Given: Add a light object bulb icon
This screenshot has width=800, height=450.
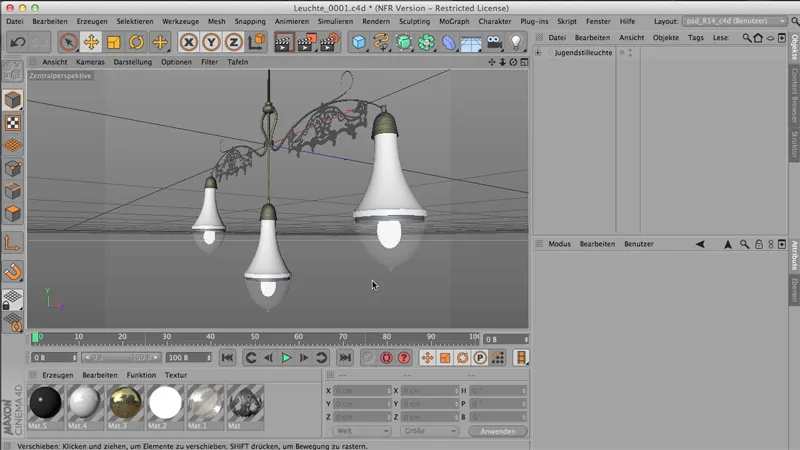Looking at the screenshot, I should pos(516,42).
